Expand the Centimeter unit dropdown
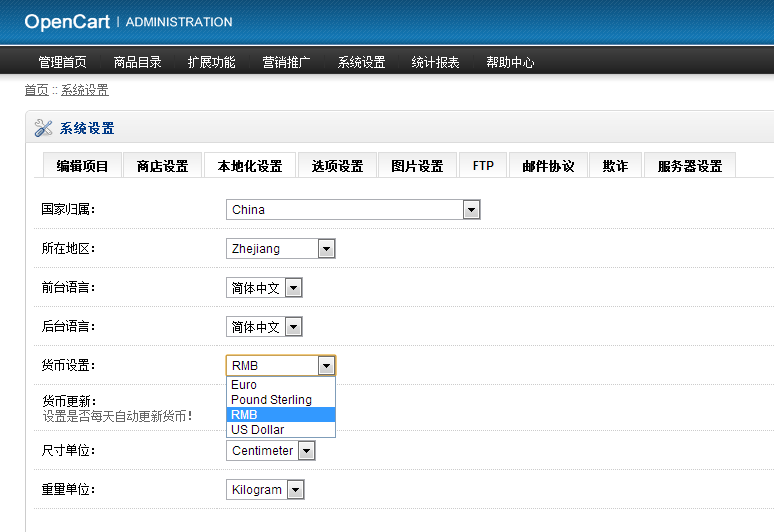774x532 pixels. pyautogui.click(x=270, y=451)
